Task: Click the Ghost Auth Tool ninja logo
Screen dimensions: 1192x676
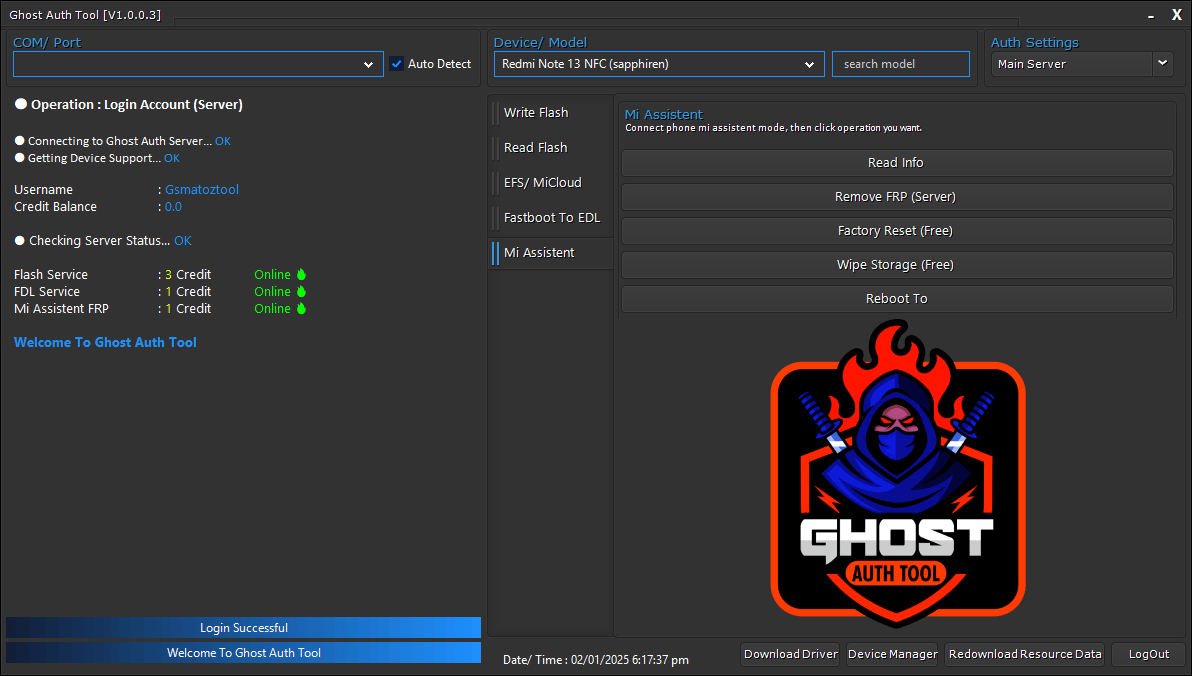Action: (897, 470)
